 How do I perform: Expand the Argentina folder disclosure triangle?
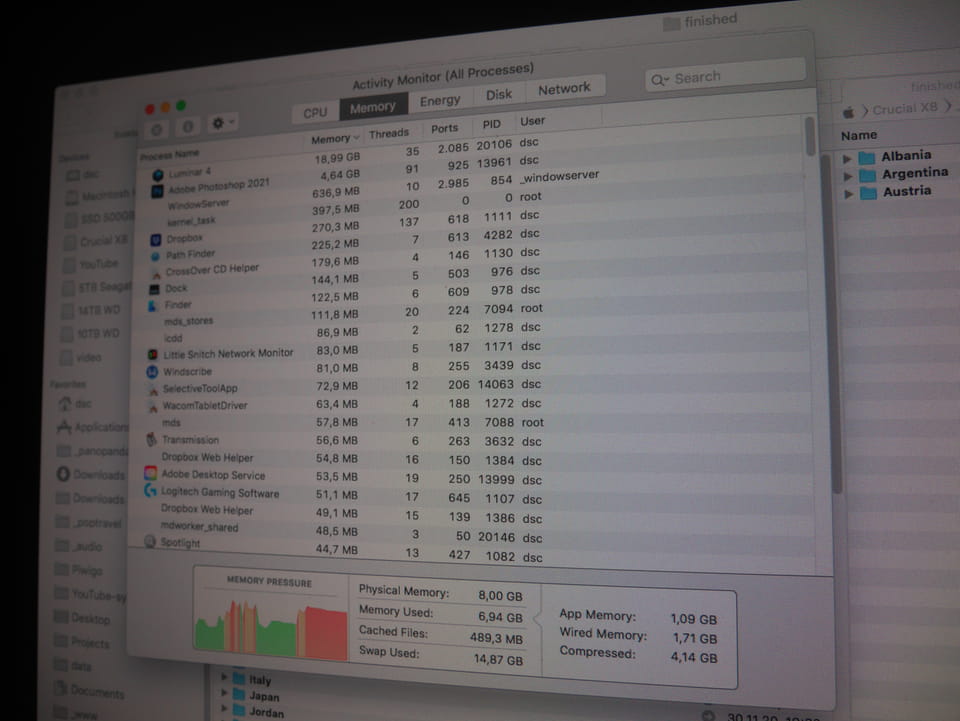[849, 175]
